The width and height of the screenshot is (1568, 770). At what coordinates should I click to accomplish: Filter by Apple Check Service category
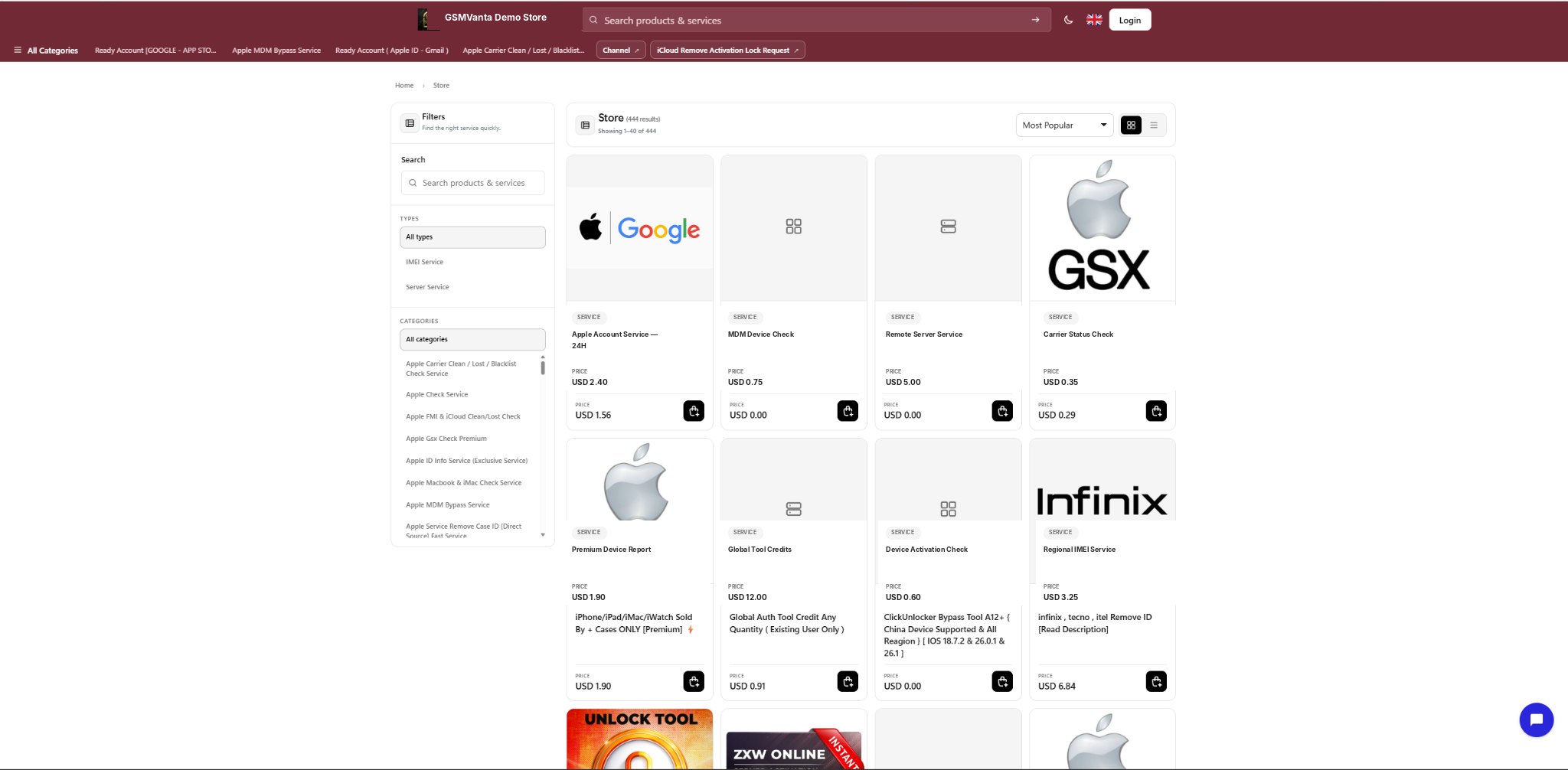pyautogui.click(x=436, y=395)
